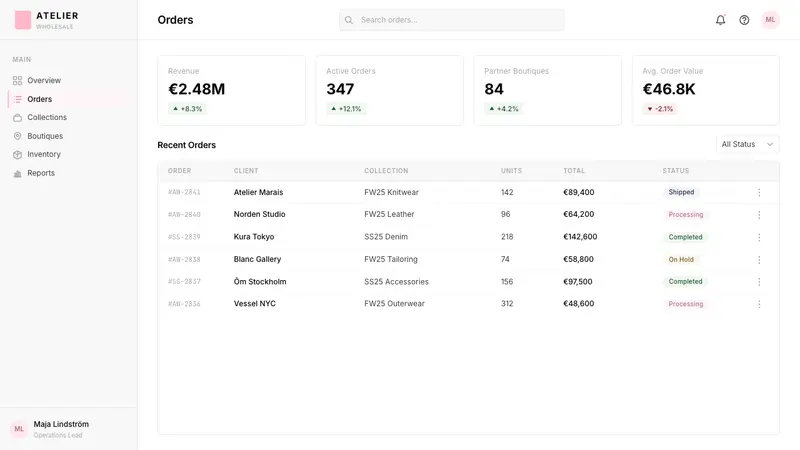800x450 pixels.
Task: Click the Search orders input field
Action: [452, 20]
